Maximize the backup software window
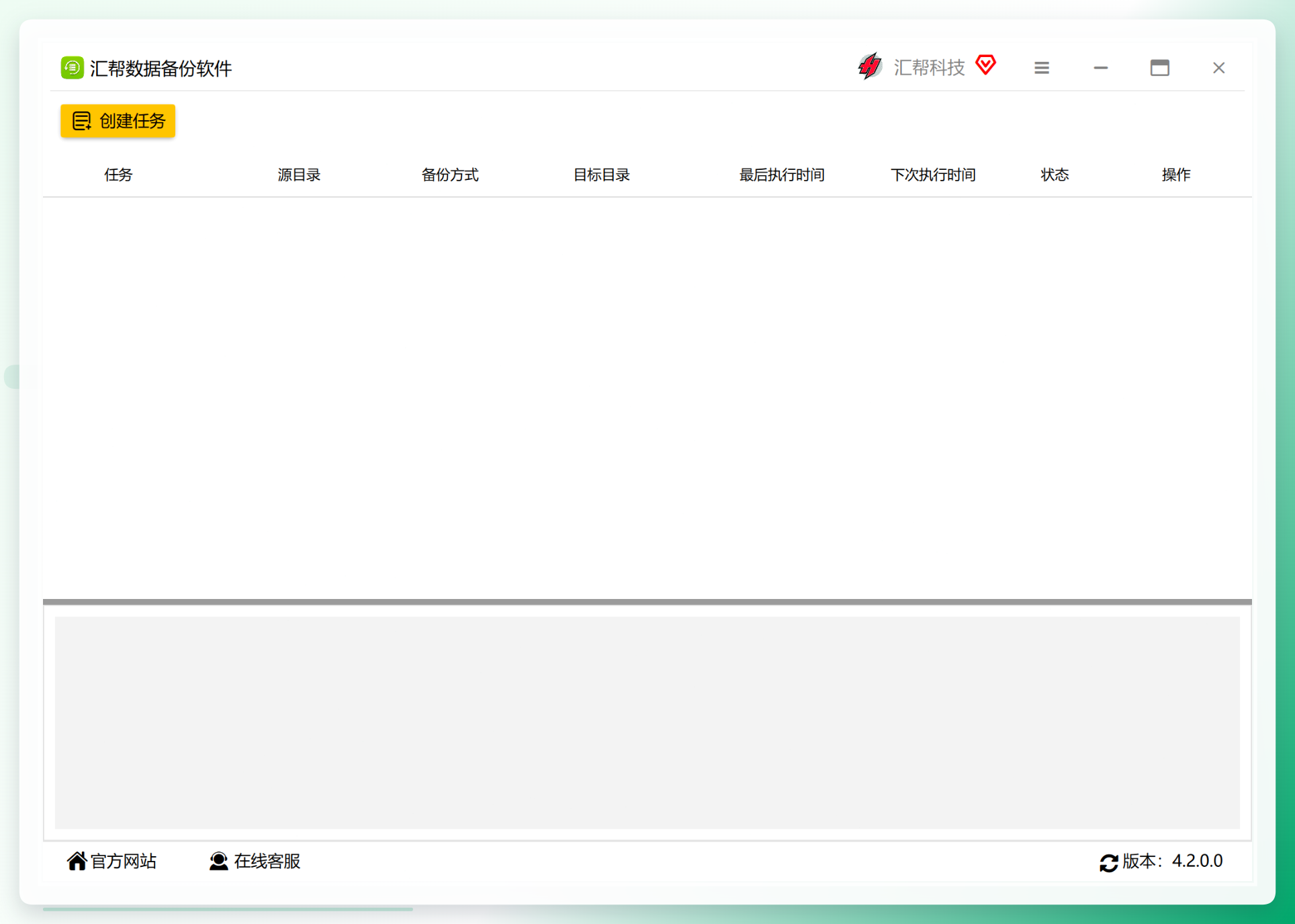This screenshot has height=924, width=1295. coord(1159,68)
